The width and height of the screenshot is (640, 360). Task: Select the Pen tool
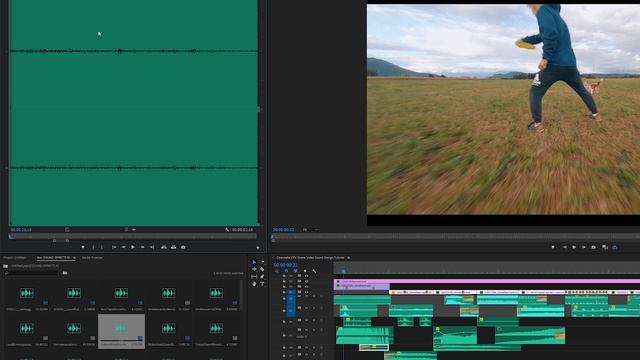(x=262, y=277)
